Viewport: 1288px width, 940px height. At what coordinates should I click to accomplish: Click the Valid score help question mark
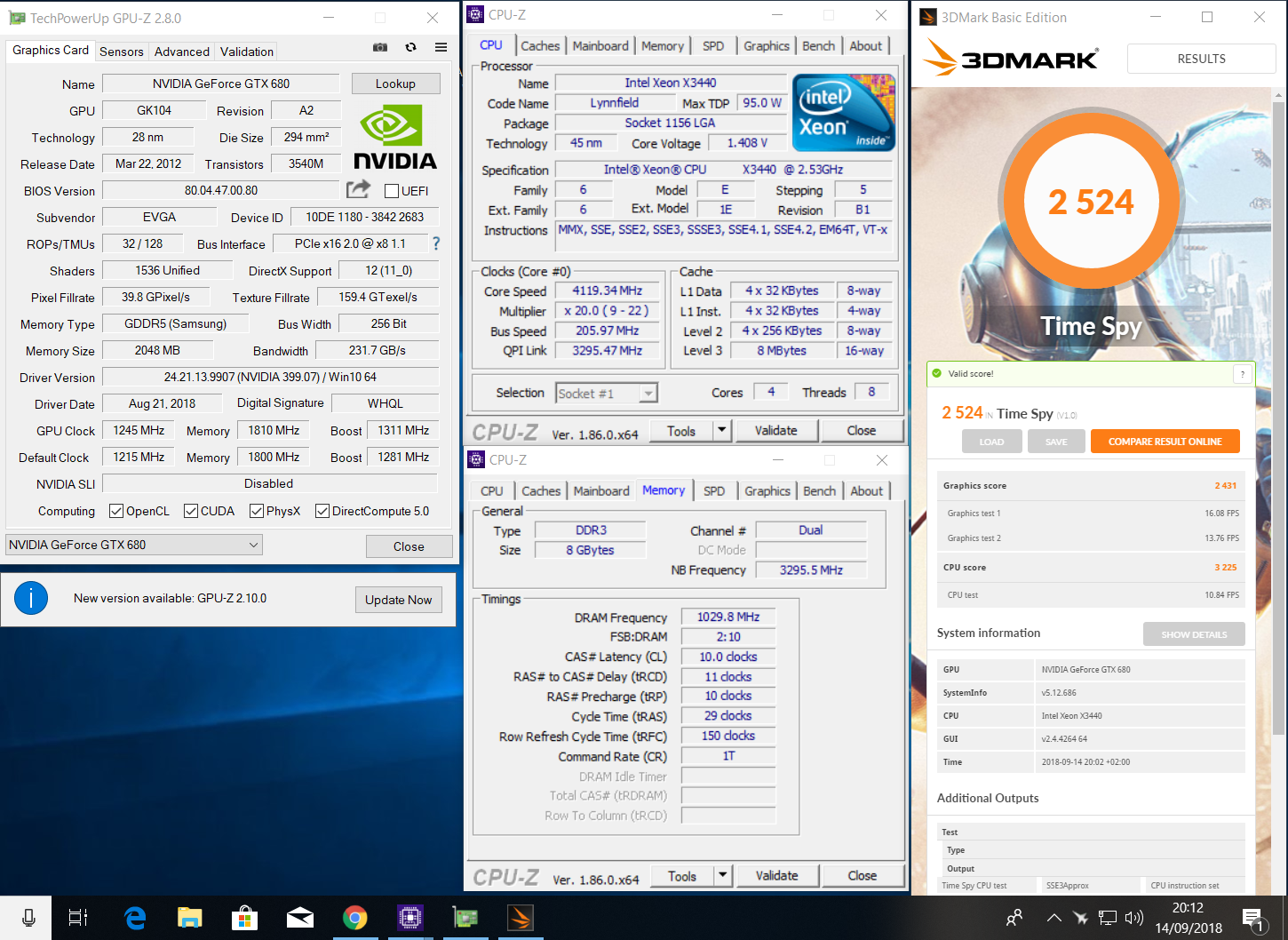(1243, 374)
